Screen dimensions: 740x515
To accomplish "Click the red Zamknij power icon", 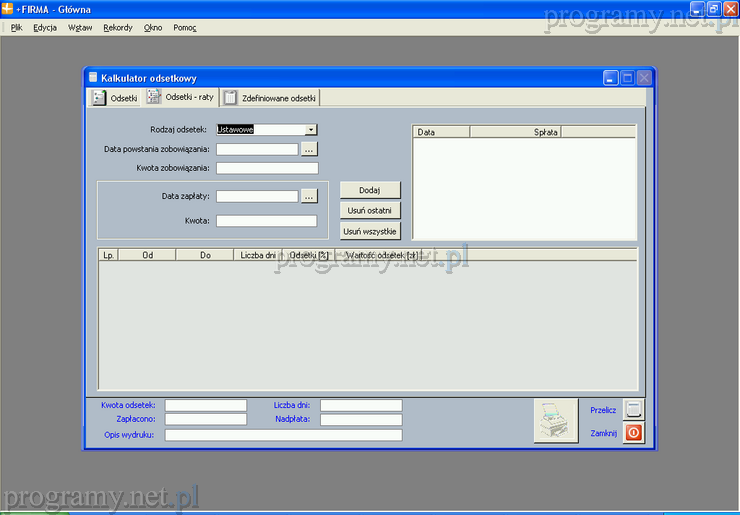I will [x=634, y=433].
